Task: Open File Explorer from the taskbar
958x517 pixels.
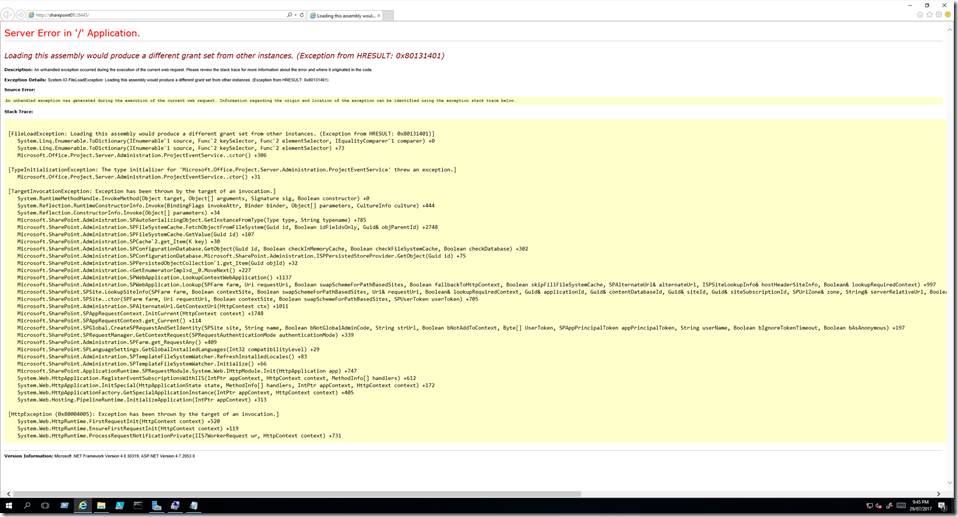Action: click(101, 506)
